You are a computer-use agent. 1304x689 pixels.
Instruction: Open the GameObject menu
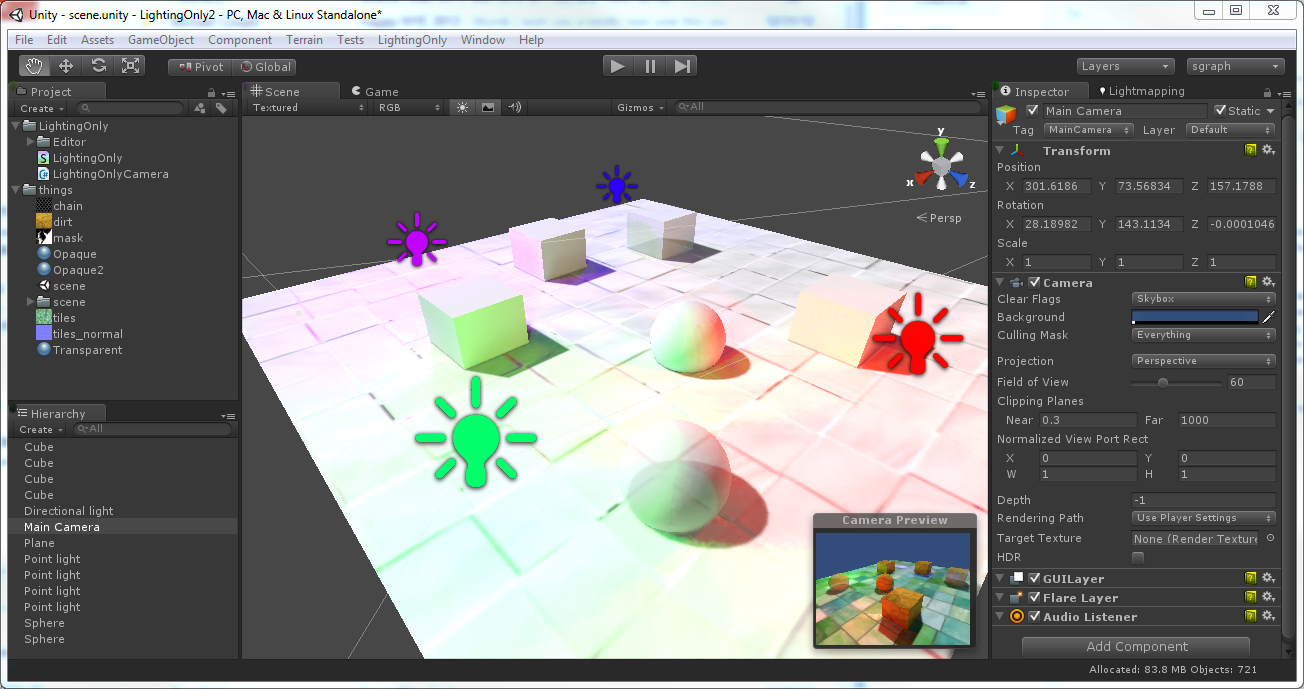click(x=161, y=40)
